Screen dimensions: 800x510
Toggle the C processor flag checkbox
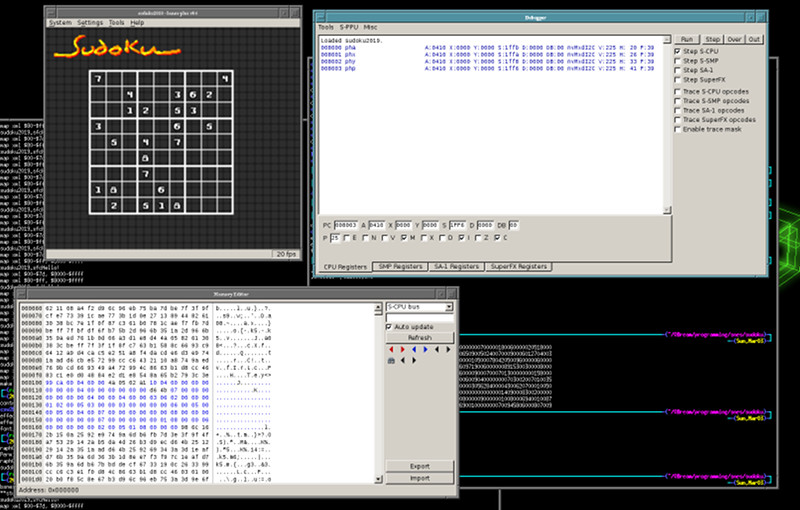[x=497, y=238]
